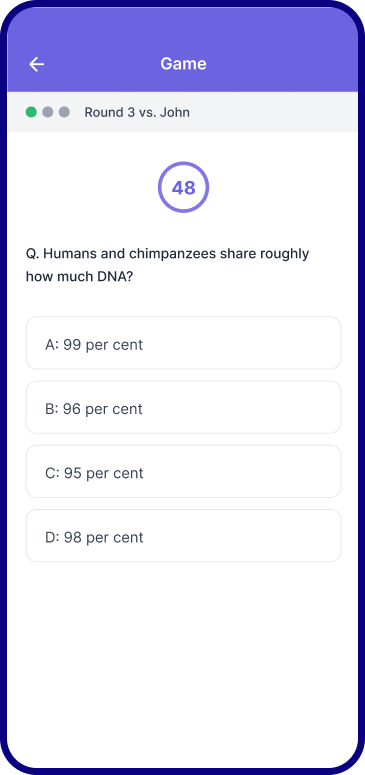Click the Game title in the header
Screen dimensions: 365x775
[x=183, y=64]
